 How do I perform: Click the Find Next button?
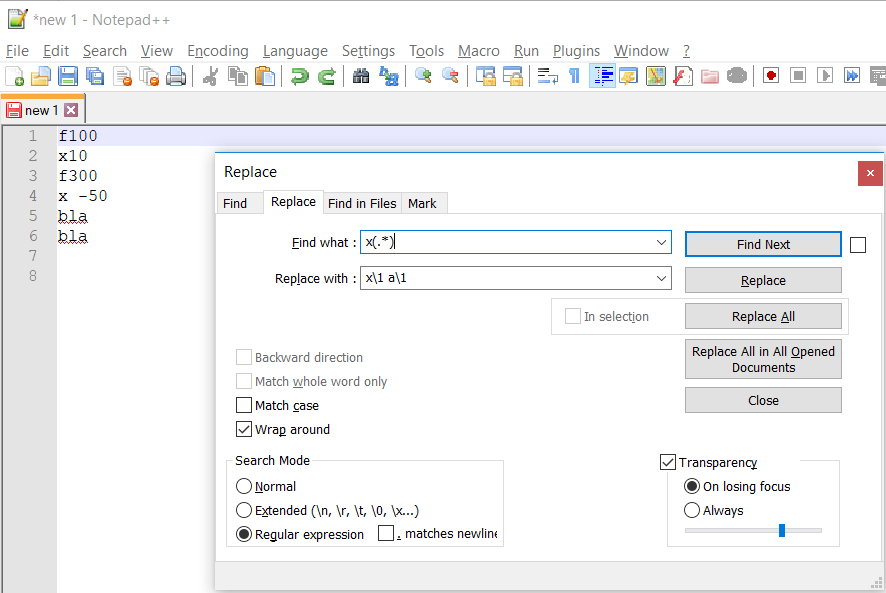coord(763,245)
